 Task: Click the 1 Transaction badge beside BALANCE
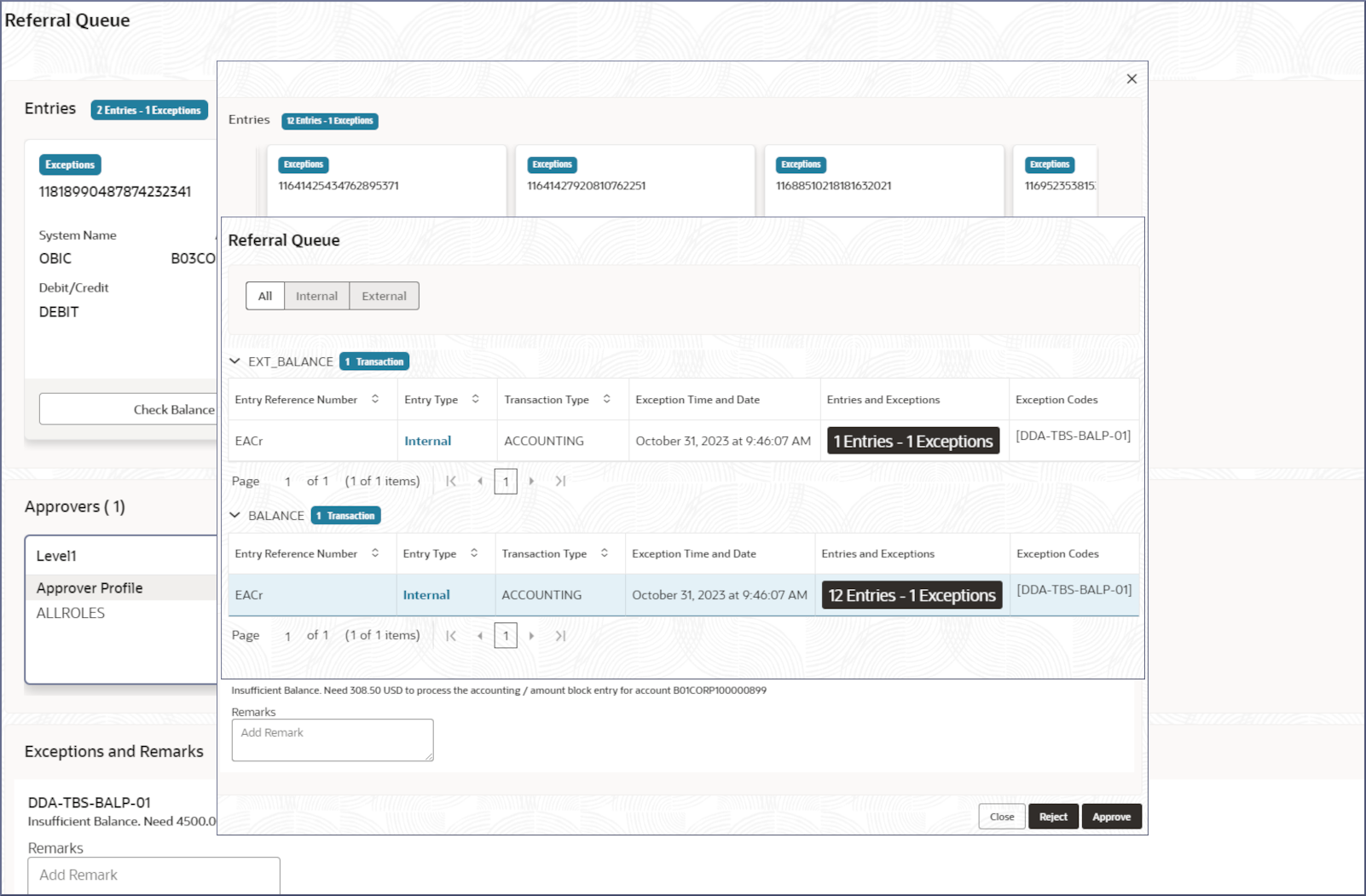(x=345, y=515)
